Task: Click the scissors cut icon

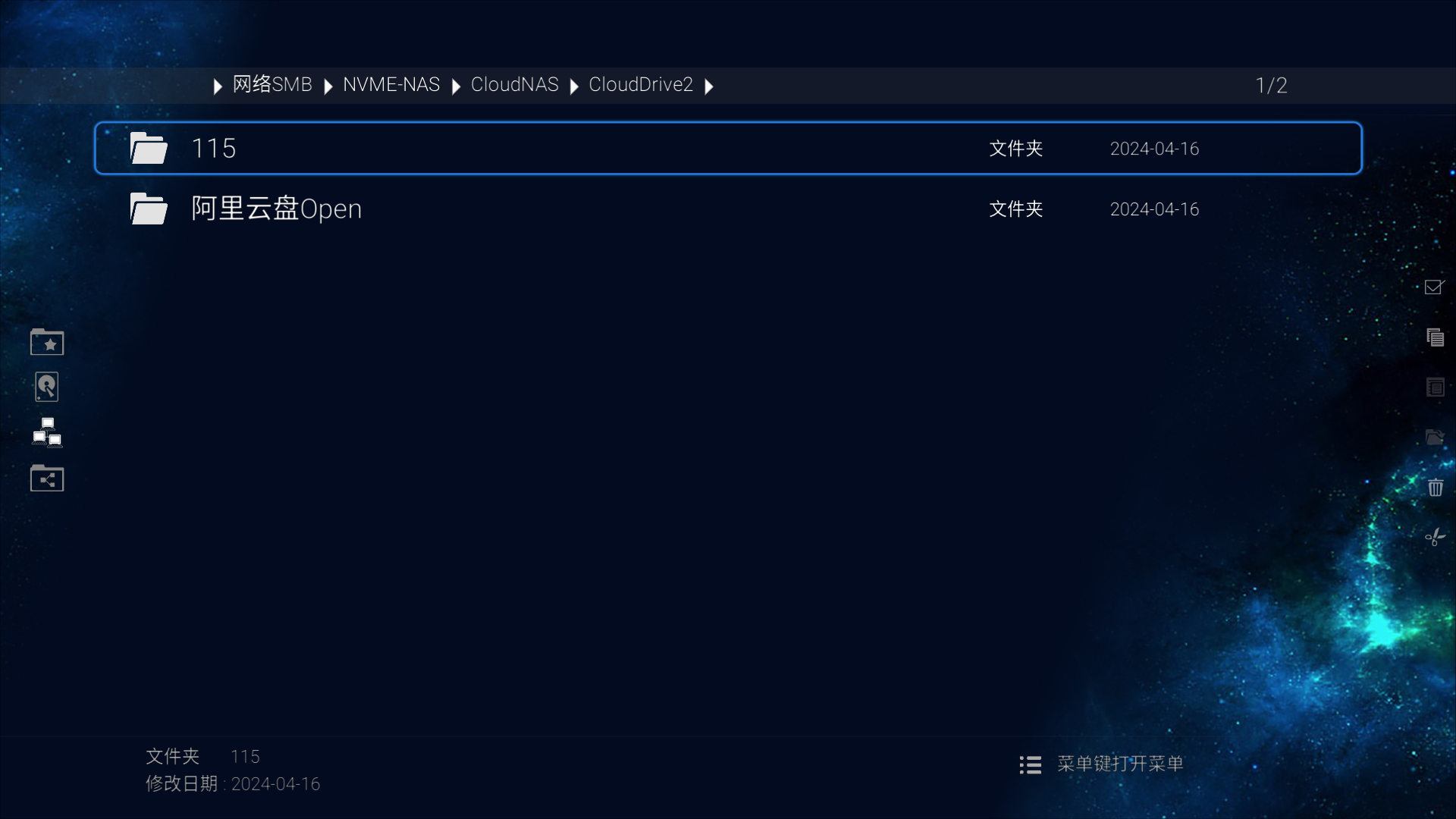Action: (1435, 537)
